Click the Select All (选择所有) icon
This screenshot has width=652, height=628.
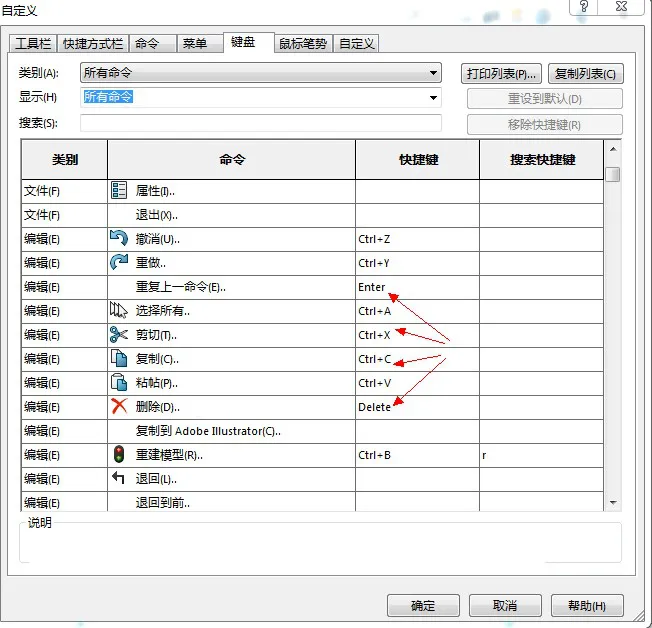tap(119, 311)
